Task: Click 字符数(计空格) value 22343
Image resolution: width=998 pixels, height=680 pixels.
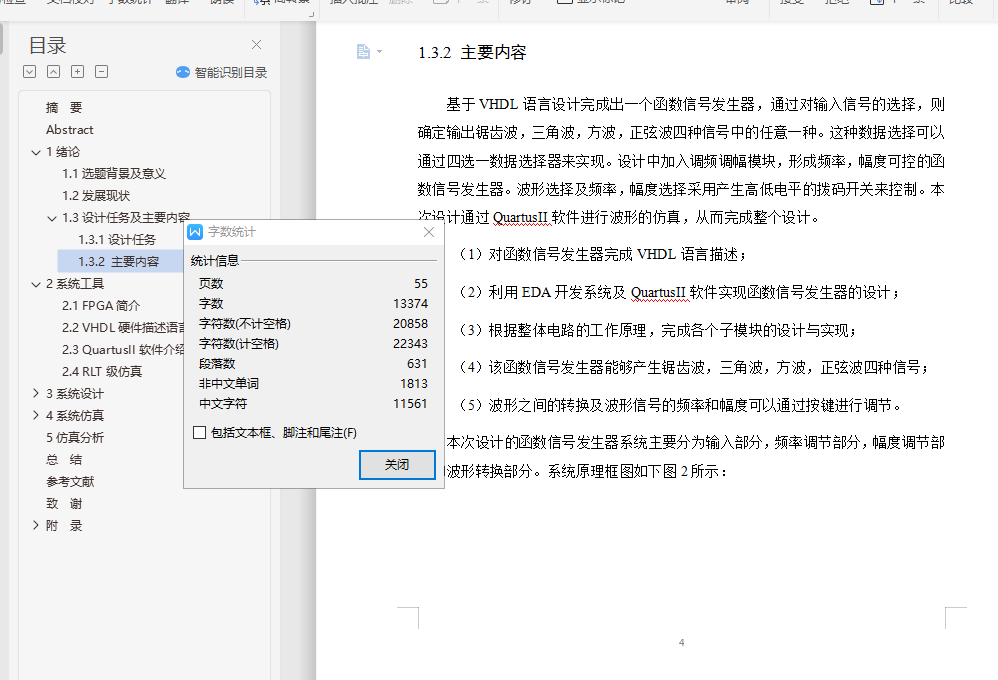Action: click(411, 344)
